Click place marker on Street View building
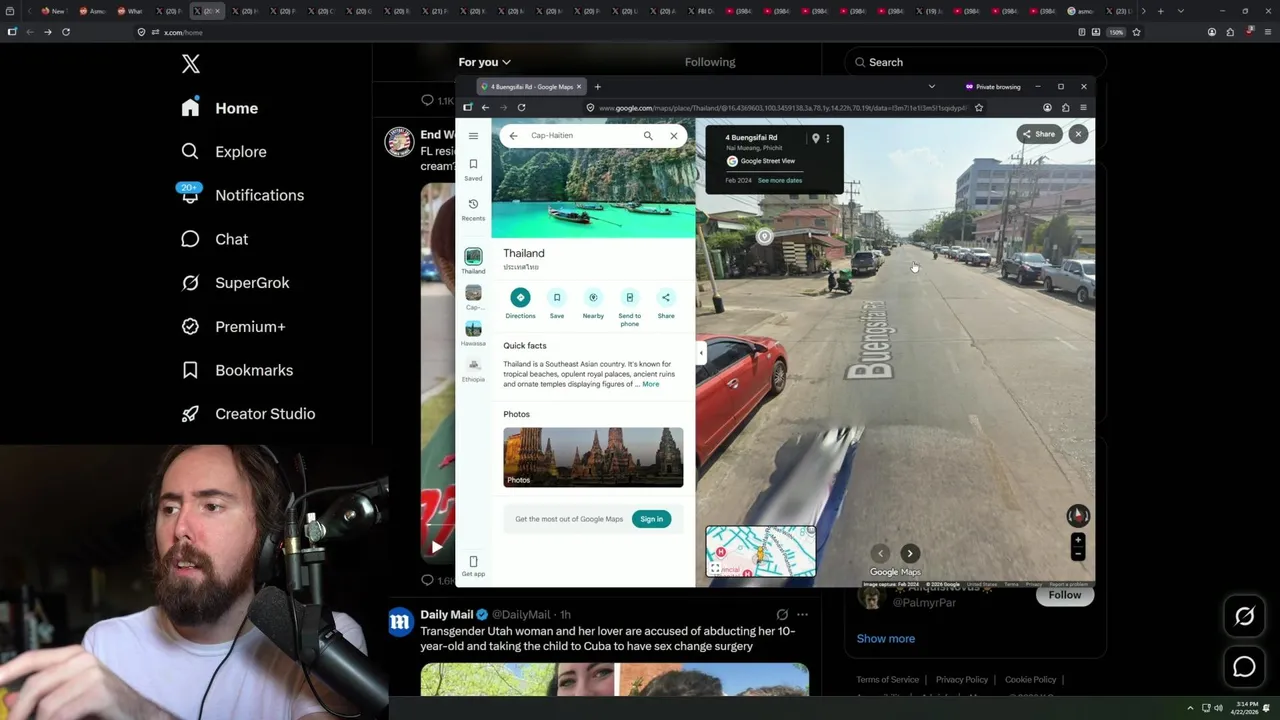The height and width of the screenshot is (720, 1280). (764, 237)
